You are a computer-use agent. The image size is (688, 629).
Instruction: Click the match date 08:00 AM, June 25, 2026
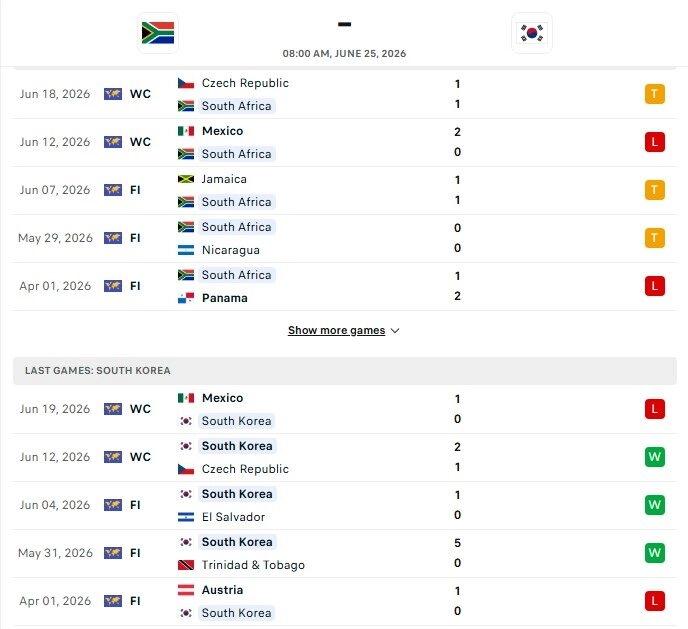(x=344, y=54)
